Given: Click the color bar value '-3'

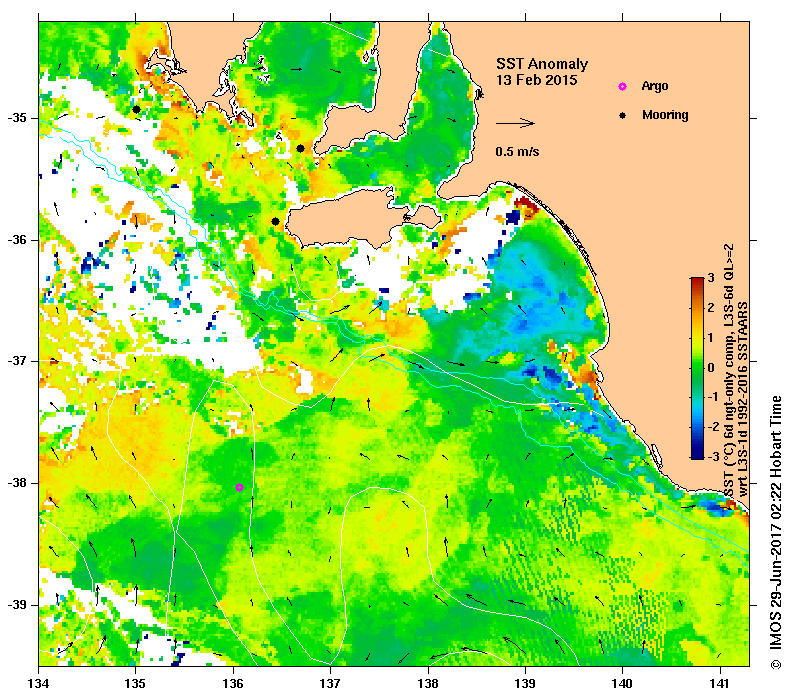Looking at the screenshot, I should point(712,456).
